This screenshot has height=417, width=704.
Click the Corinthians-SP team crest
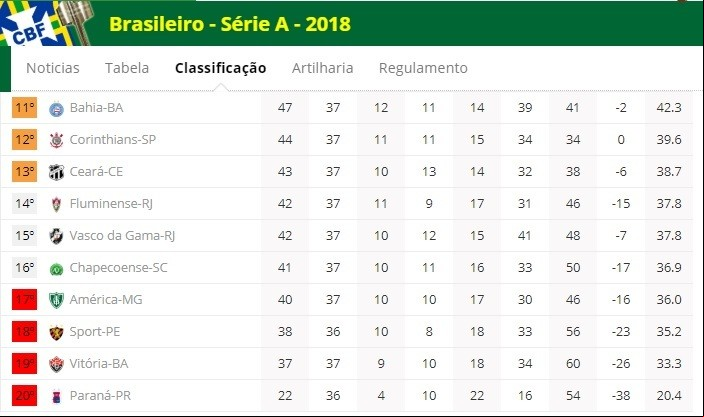click(x=56, y=140)
